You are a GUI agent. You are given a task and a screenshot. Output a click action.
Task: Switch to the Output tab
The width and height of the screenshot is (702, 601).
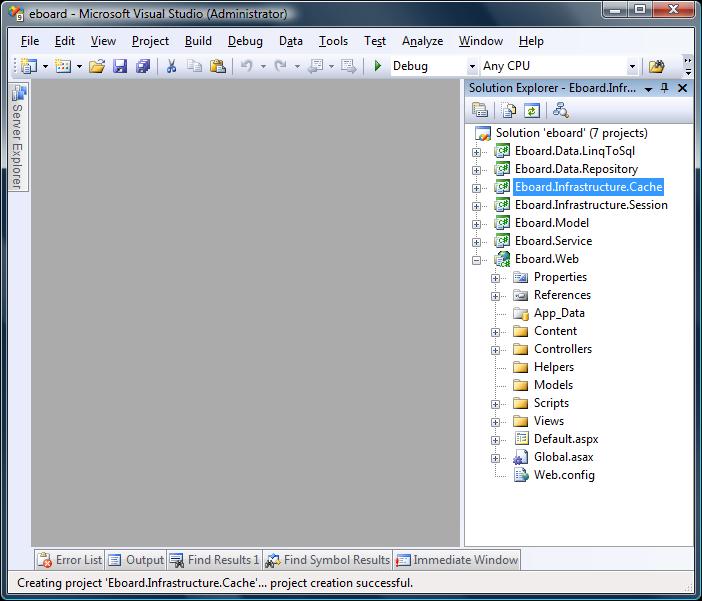click(136, 560)
